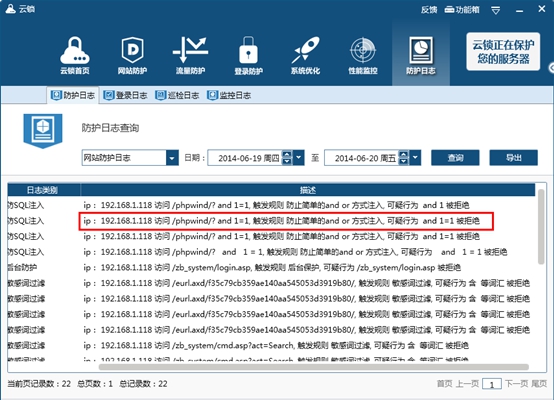This screenshot has width=554, height=400.
Task: Click the vertical scrollbar of log table
Action: (x=541, y=227)
